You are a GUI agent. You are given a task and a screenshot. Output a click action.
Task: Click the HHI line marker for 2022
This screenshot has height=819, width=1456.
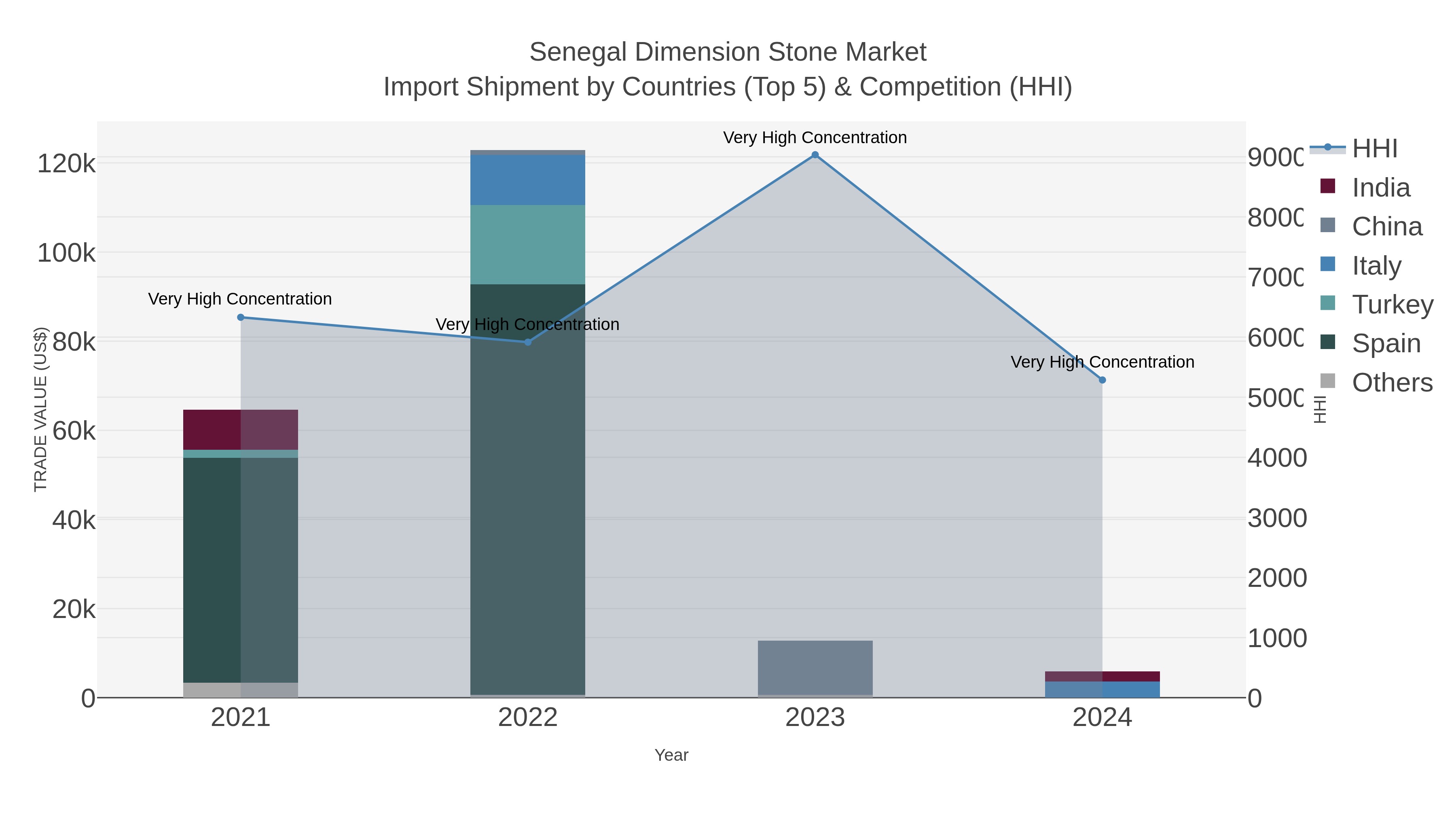coord(528,342)
